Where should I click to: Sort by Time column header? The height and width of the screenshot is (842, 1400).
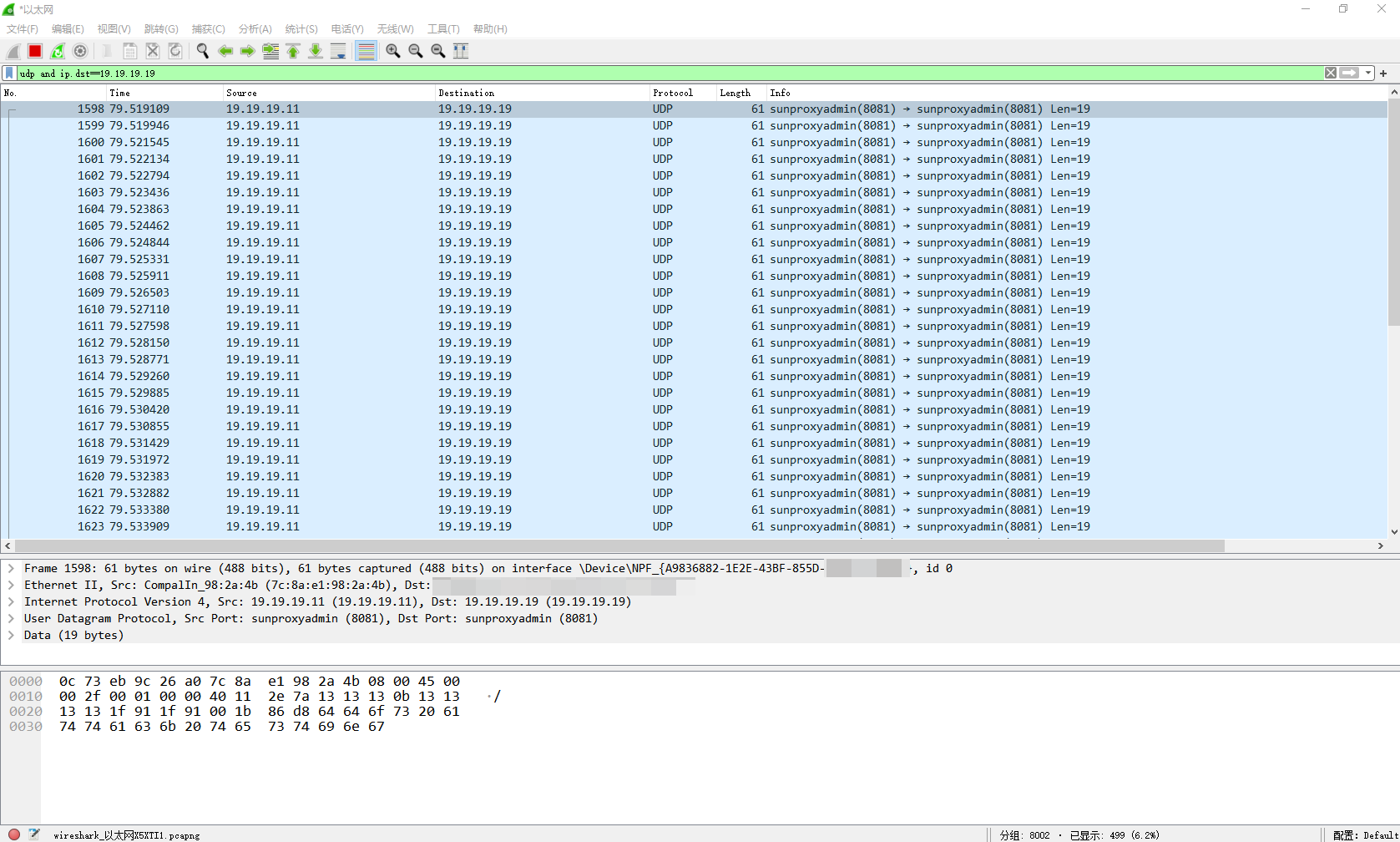tap(165, 93)
